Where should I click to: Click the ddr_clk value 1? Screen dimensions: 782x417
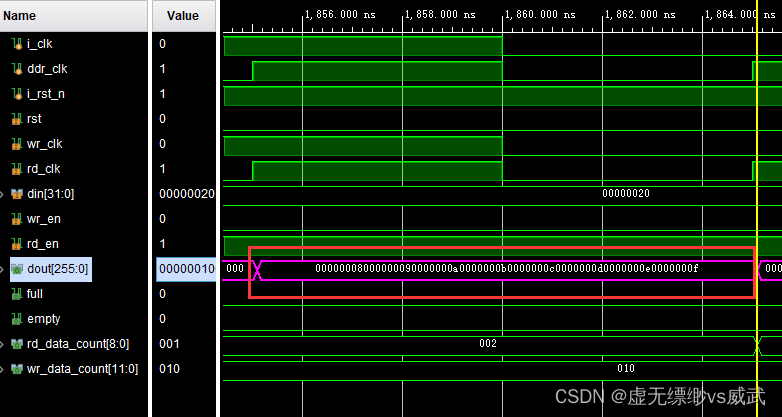click(x=162, y=69)
